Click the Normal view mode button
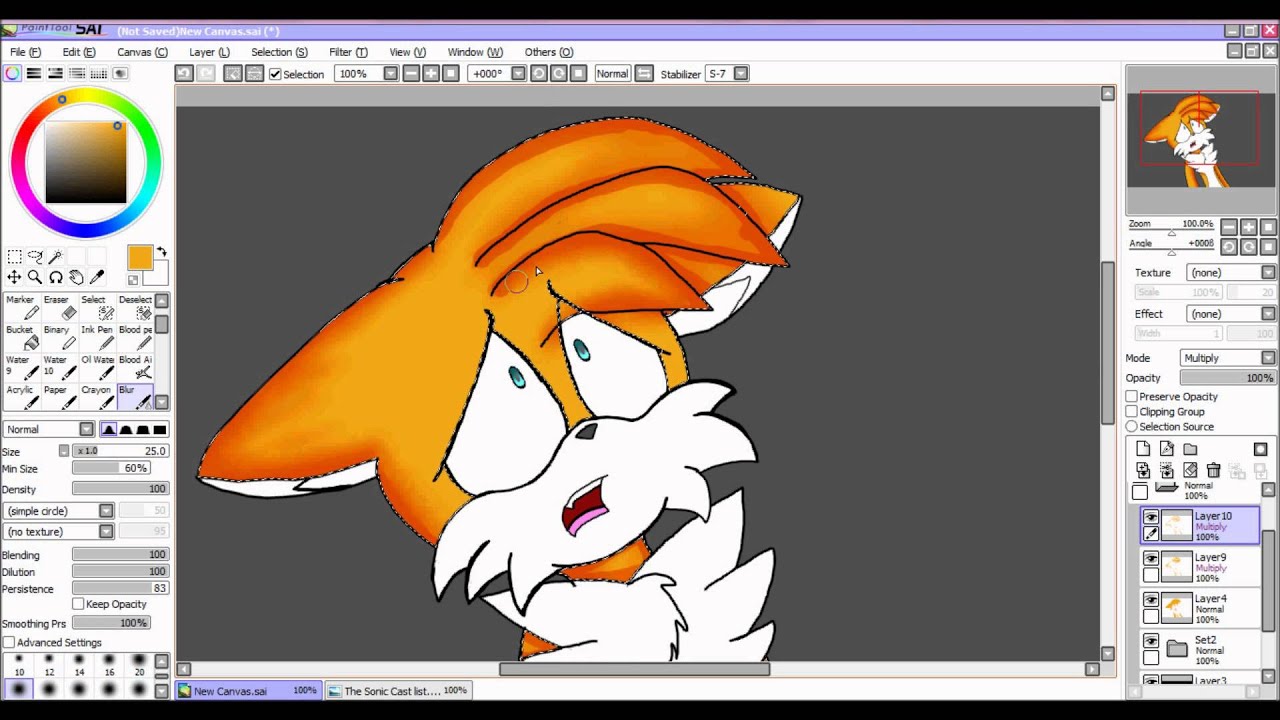 (x=612, y=73)
